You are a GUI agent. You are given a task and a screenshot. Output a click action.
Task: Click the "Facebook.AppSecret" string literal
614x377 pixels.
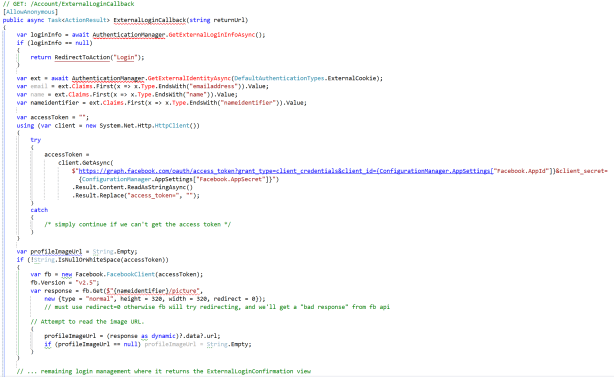231,179
